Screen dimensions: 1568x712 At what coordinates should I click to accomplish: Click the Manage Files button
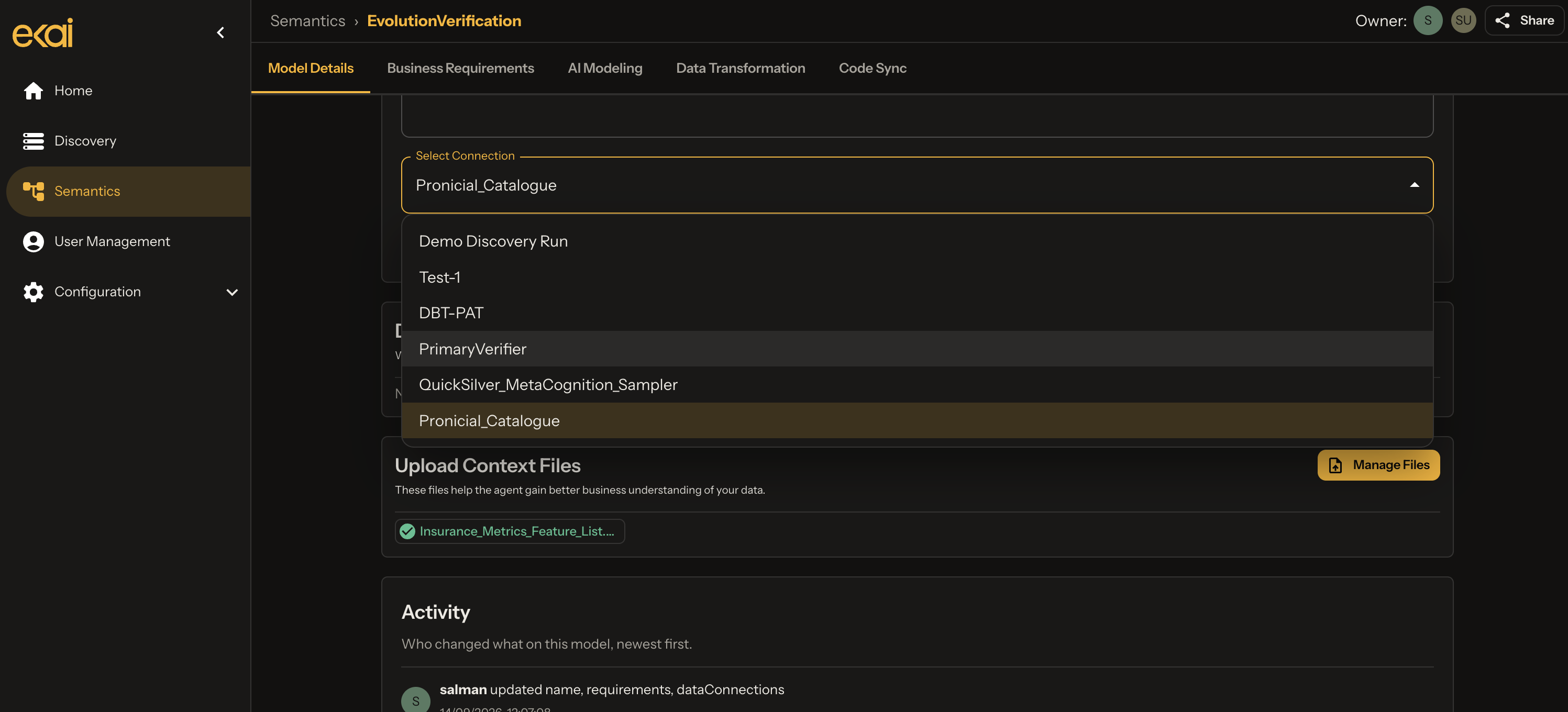[1378, 465]
